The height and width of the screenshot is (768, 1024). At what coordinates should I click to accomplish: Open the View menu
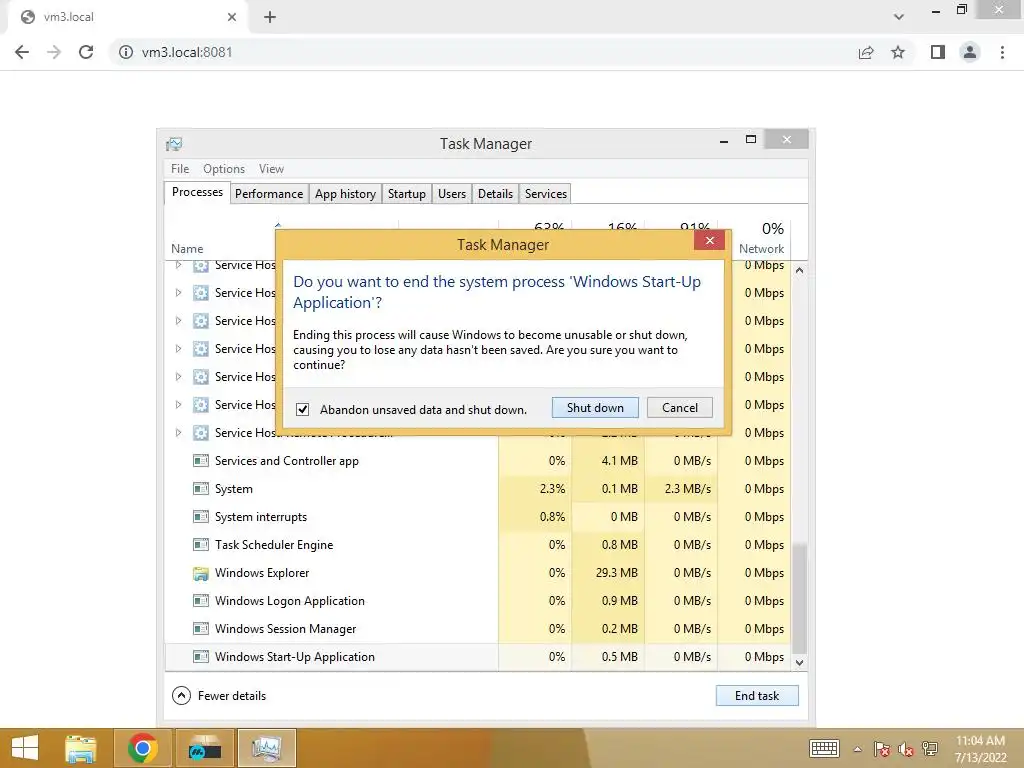pos(271,168)
